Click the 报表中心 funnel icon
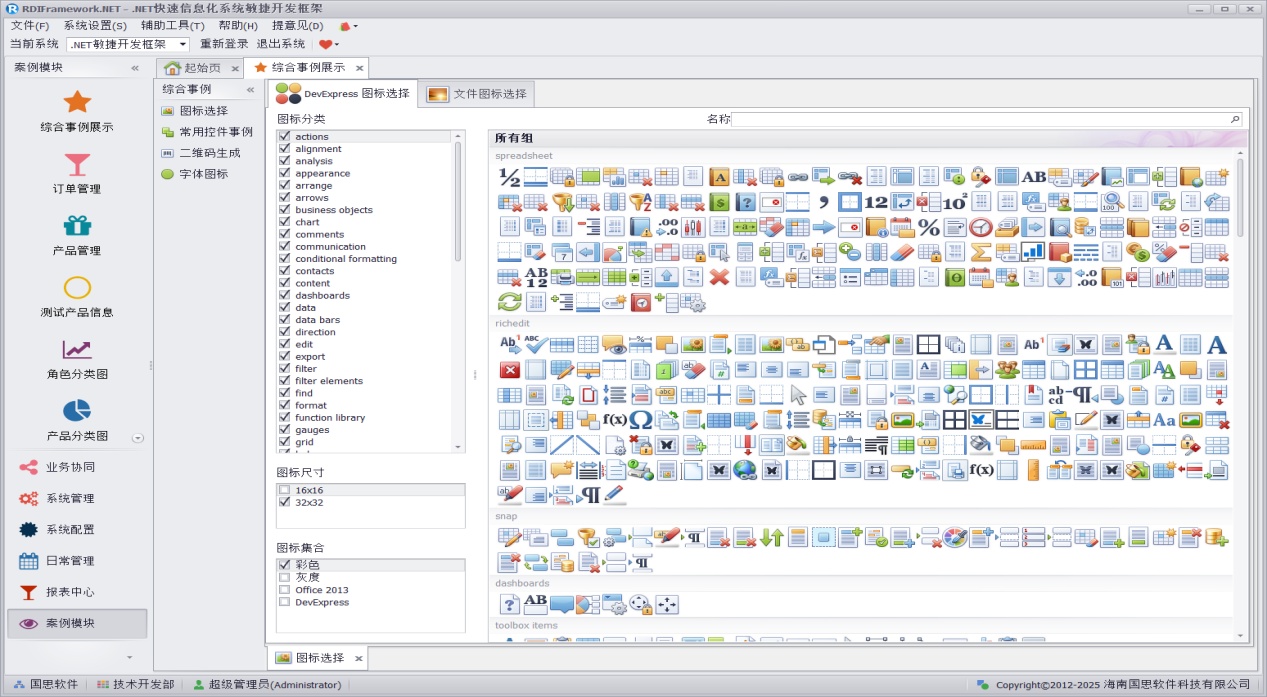This screenshot has height=697, width=1267. [x=29, y=592]
